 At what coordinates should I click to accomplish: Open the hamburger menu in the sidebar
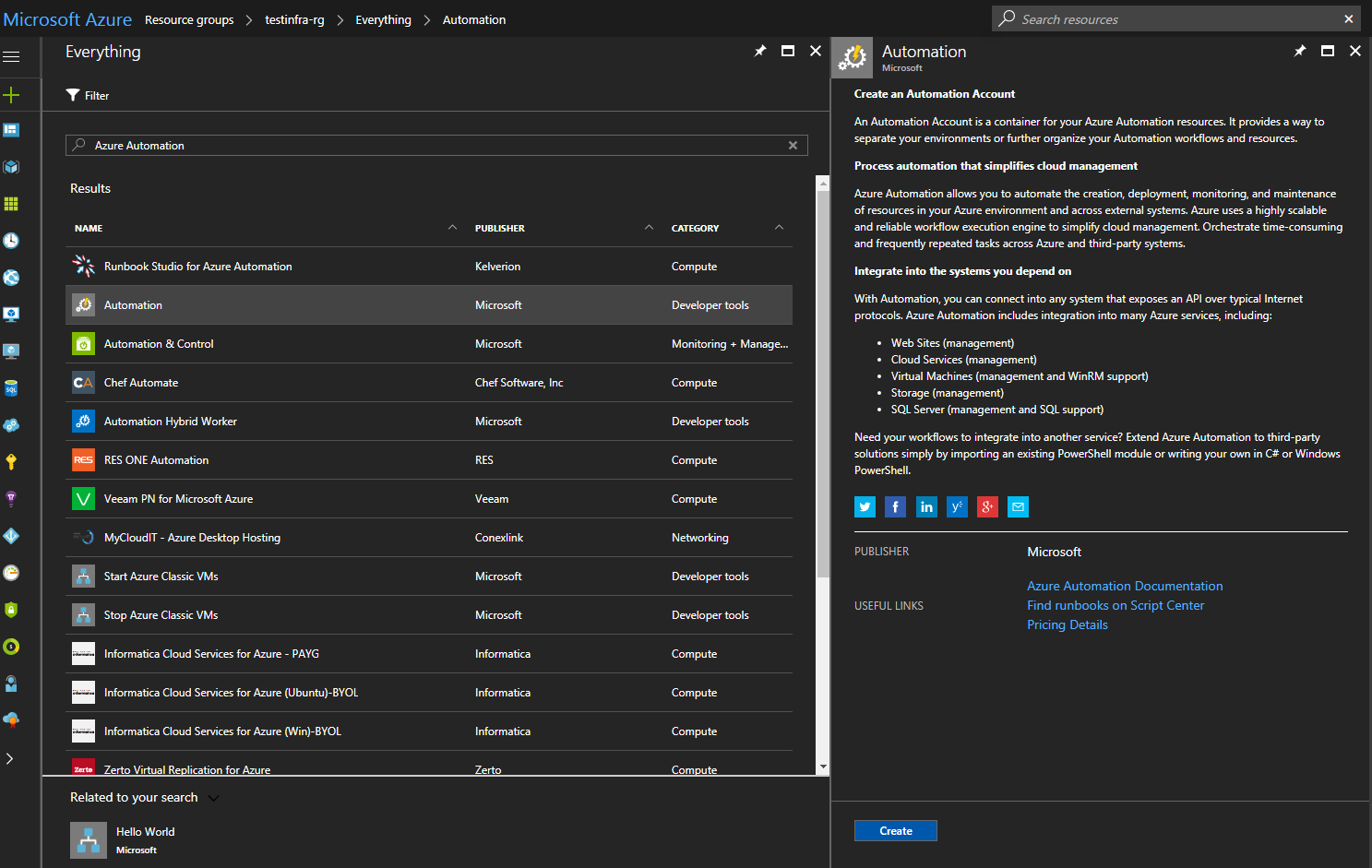pos(12,56)
